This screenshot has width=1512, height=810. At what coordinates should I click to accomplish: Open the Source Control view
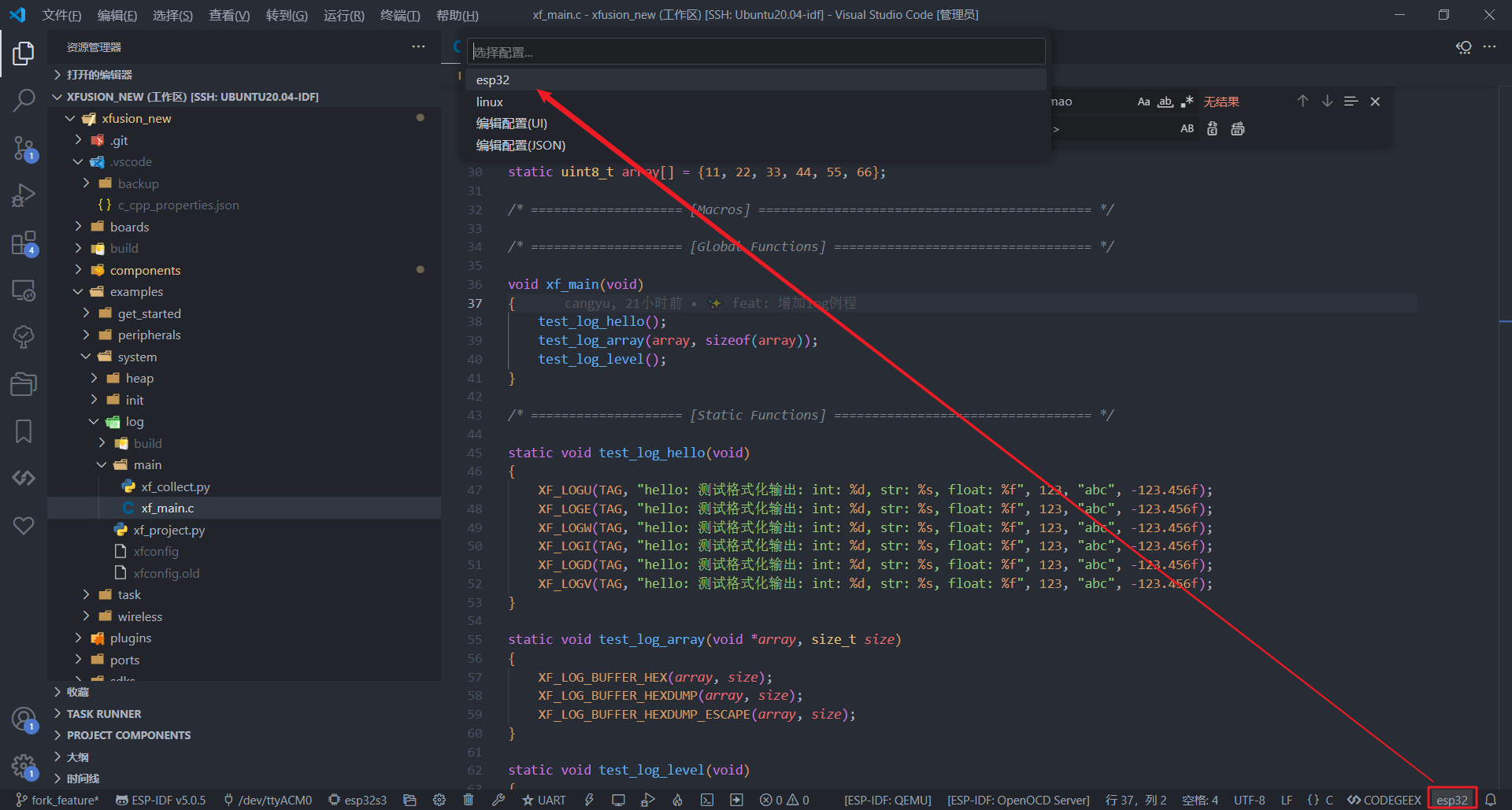(x=24, y=147)
